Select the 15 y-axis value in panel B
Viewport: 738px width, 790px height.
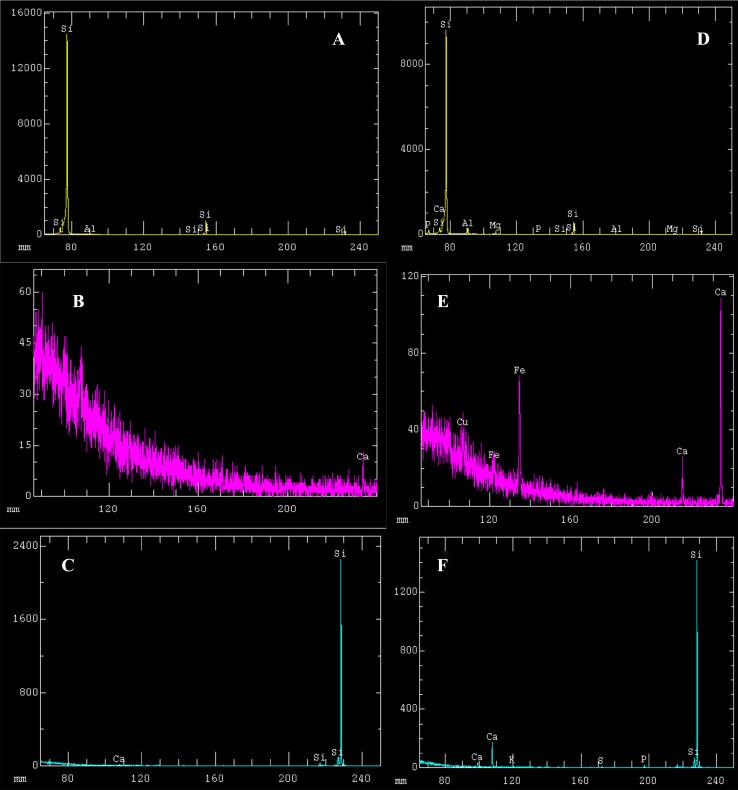[25, 445]
